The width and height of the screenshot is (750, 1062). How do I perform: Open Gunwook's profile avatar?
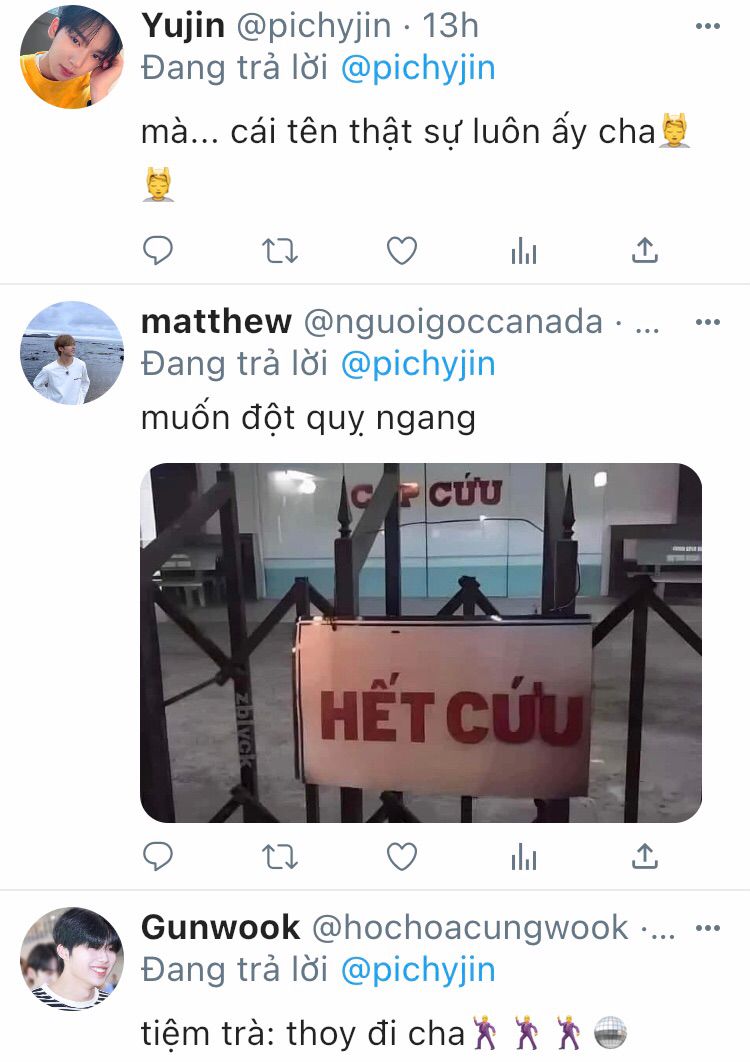point(72,958)
